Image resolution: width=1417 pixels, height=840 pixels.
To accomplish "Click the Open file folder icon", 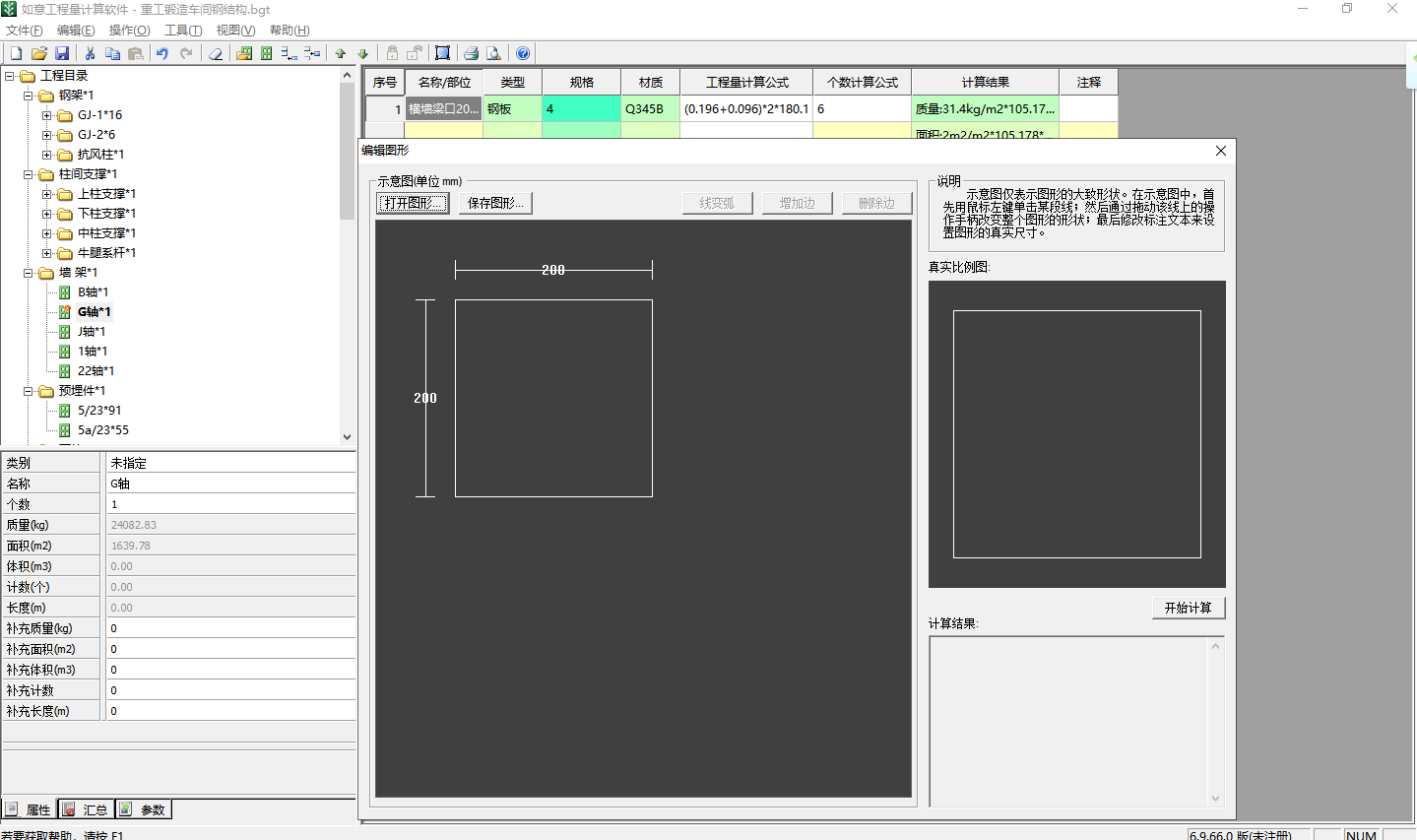I will pos(39,53).
